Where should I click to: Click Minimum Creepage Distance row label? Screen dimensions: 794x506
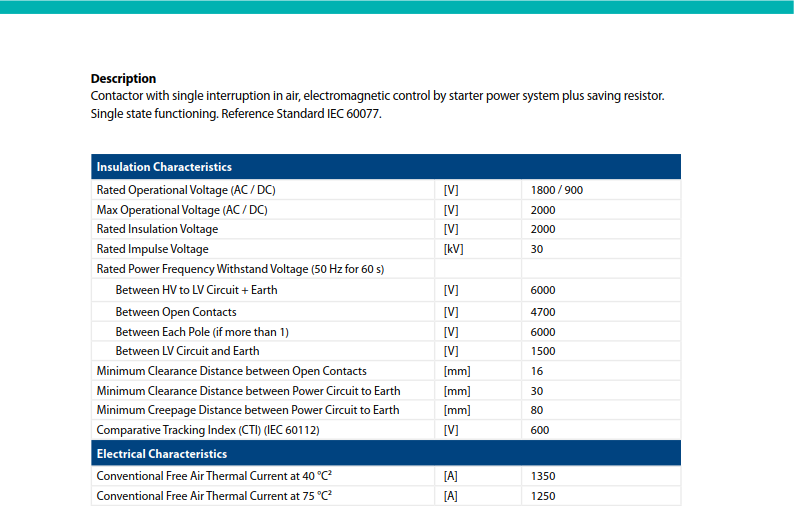(x=248, y=410)
